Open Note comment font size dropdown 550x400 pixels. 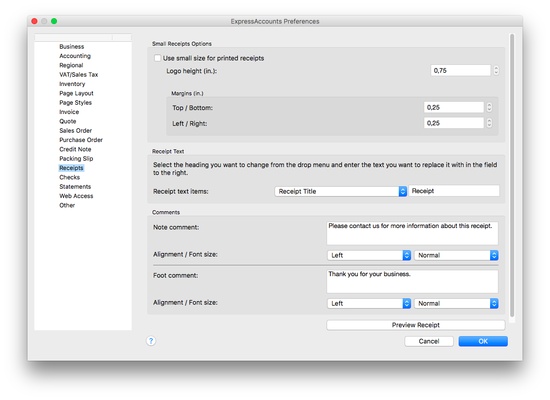tap(456, 255)
